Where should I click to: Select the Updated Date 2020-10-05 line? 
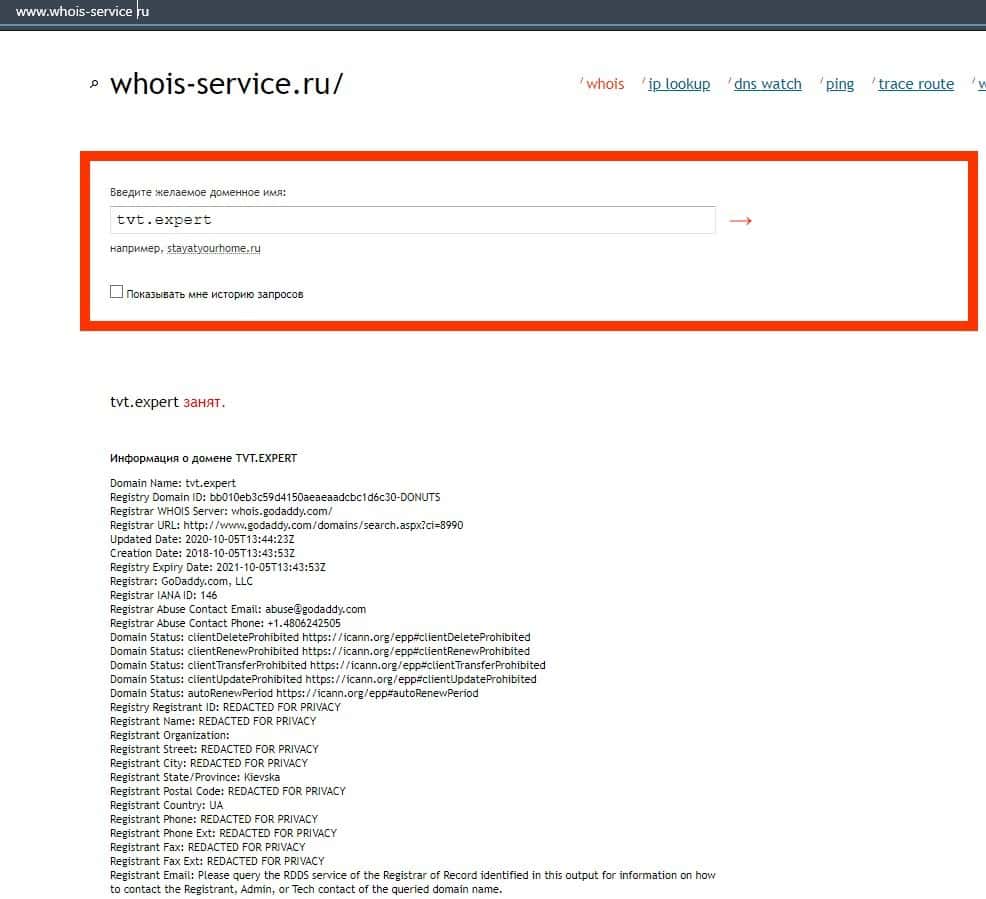tap(202, 539)
